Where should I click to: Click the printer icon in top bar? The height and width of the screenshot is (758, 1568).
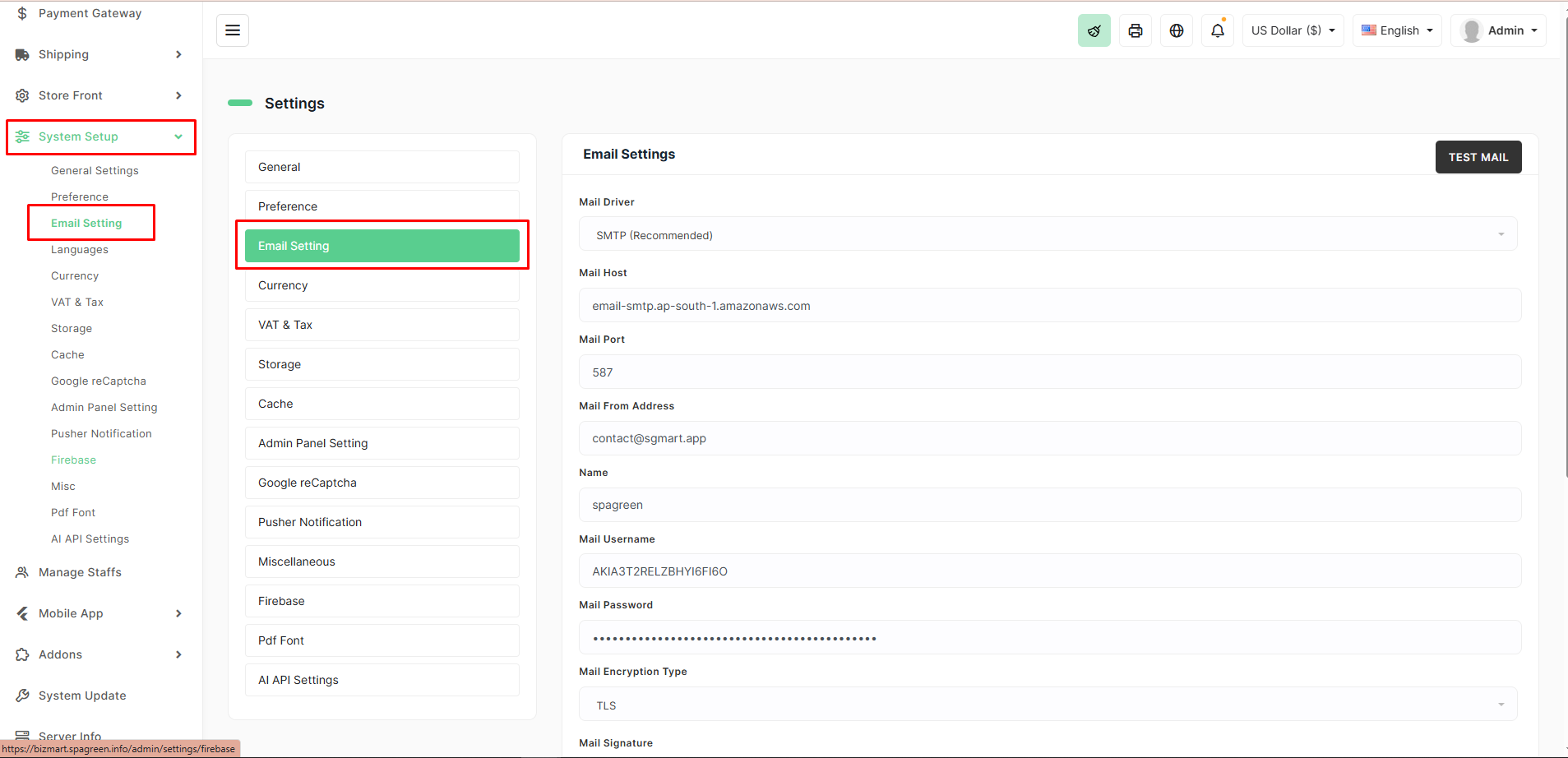pos(1135,30)
